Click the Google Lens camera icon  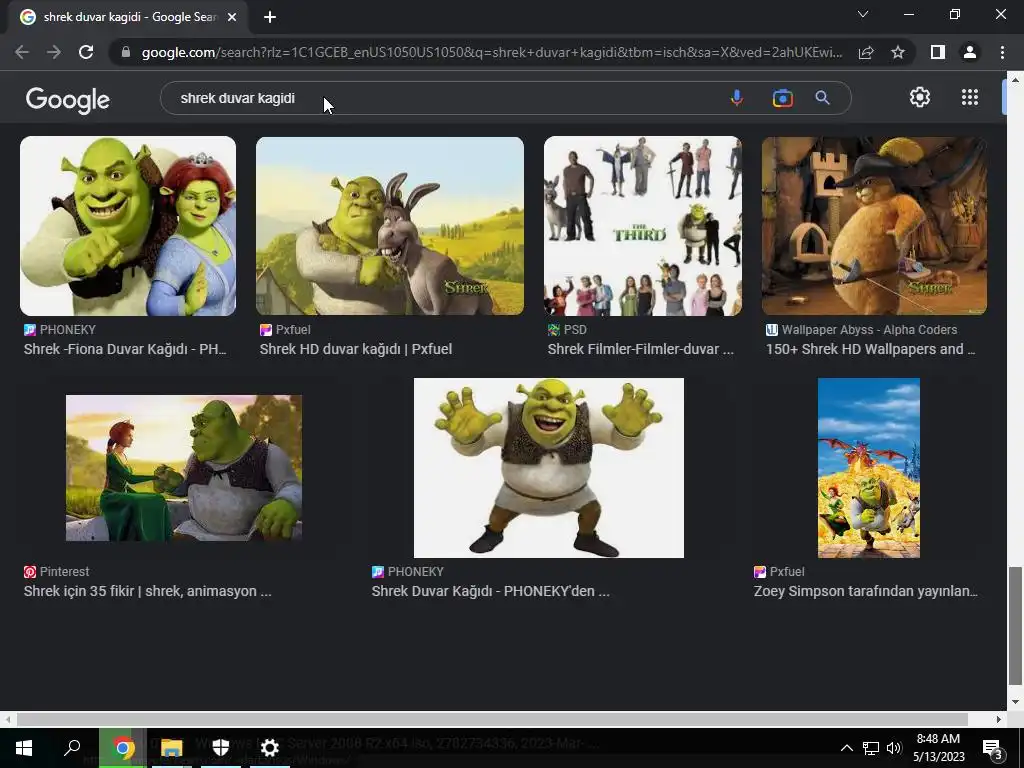coord(782,98)
